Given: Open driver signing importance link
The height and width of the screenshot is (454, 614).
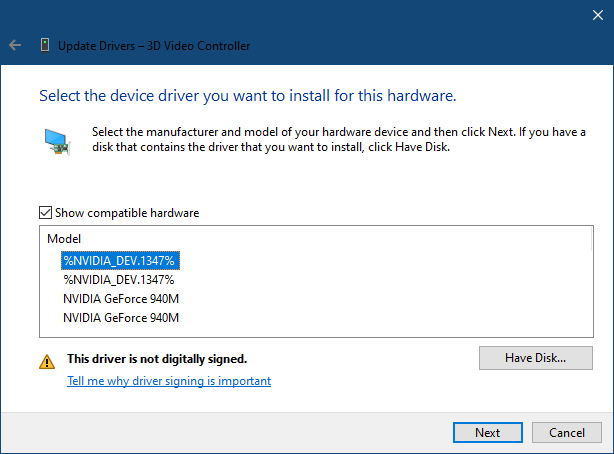Looking at the screenshot, I should (169, 381).
